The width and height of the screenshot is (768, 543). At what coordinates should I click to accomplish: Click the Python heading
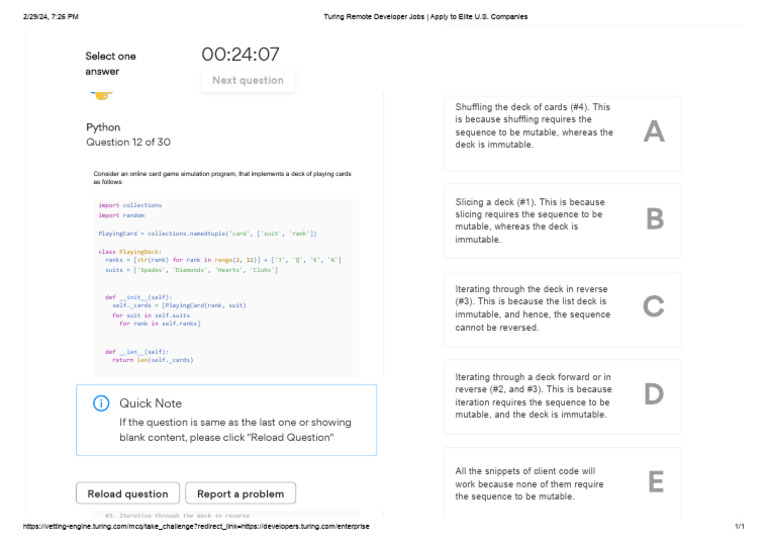pyautogui.click(x=103, y=127)
